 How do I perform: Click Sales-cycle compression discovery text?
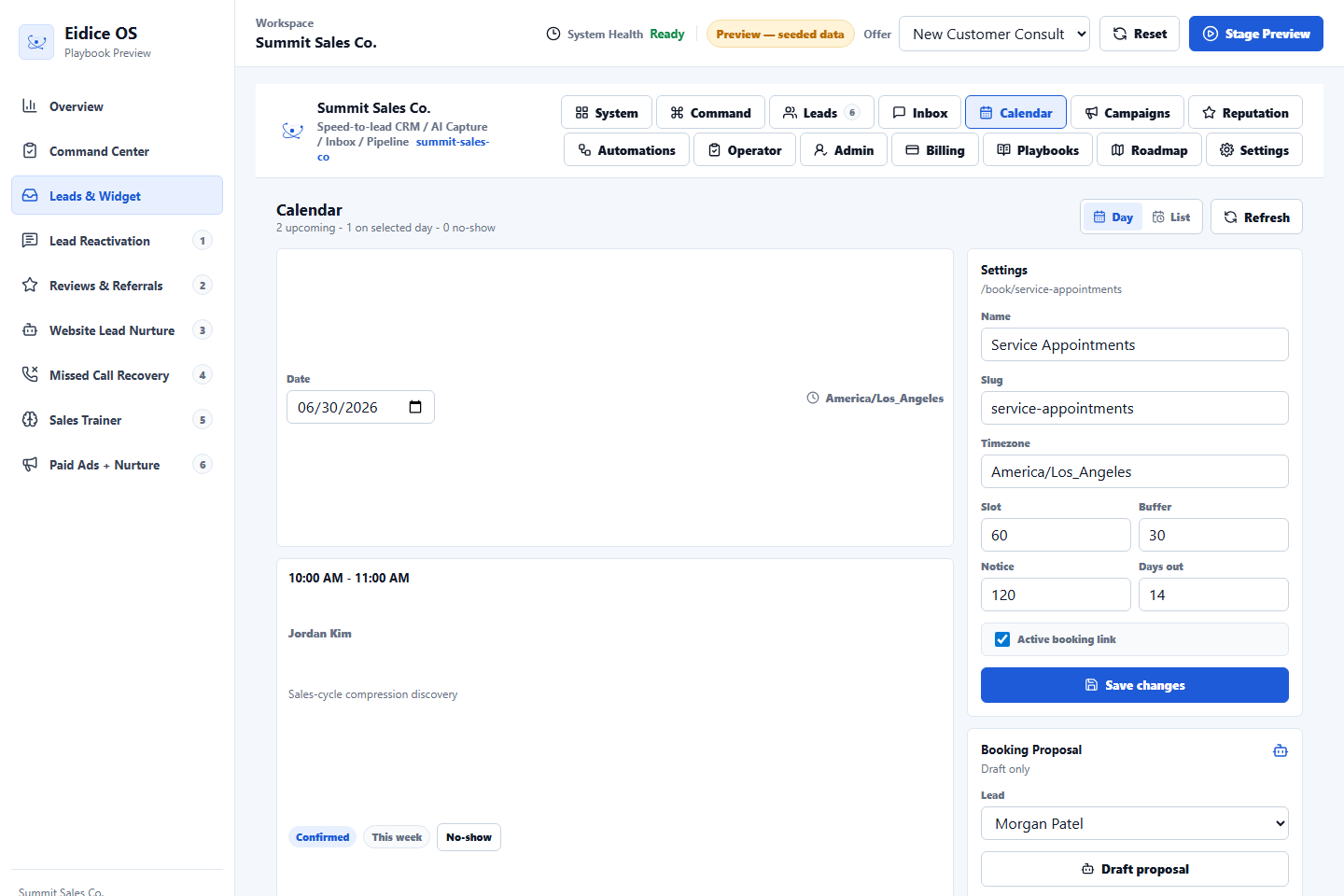coord(373,694)
